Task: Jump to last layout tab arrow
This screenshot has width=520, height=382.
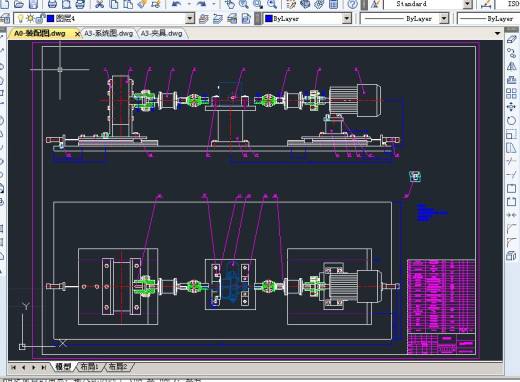Action: (x=44, y=367)
